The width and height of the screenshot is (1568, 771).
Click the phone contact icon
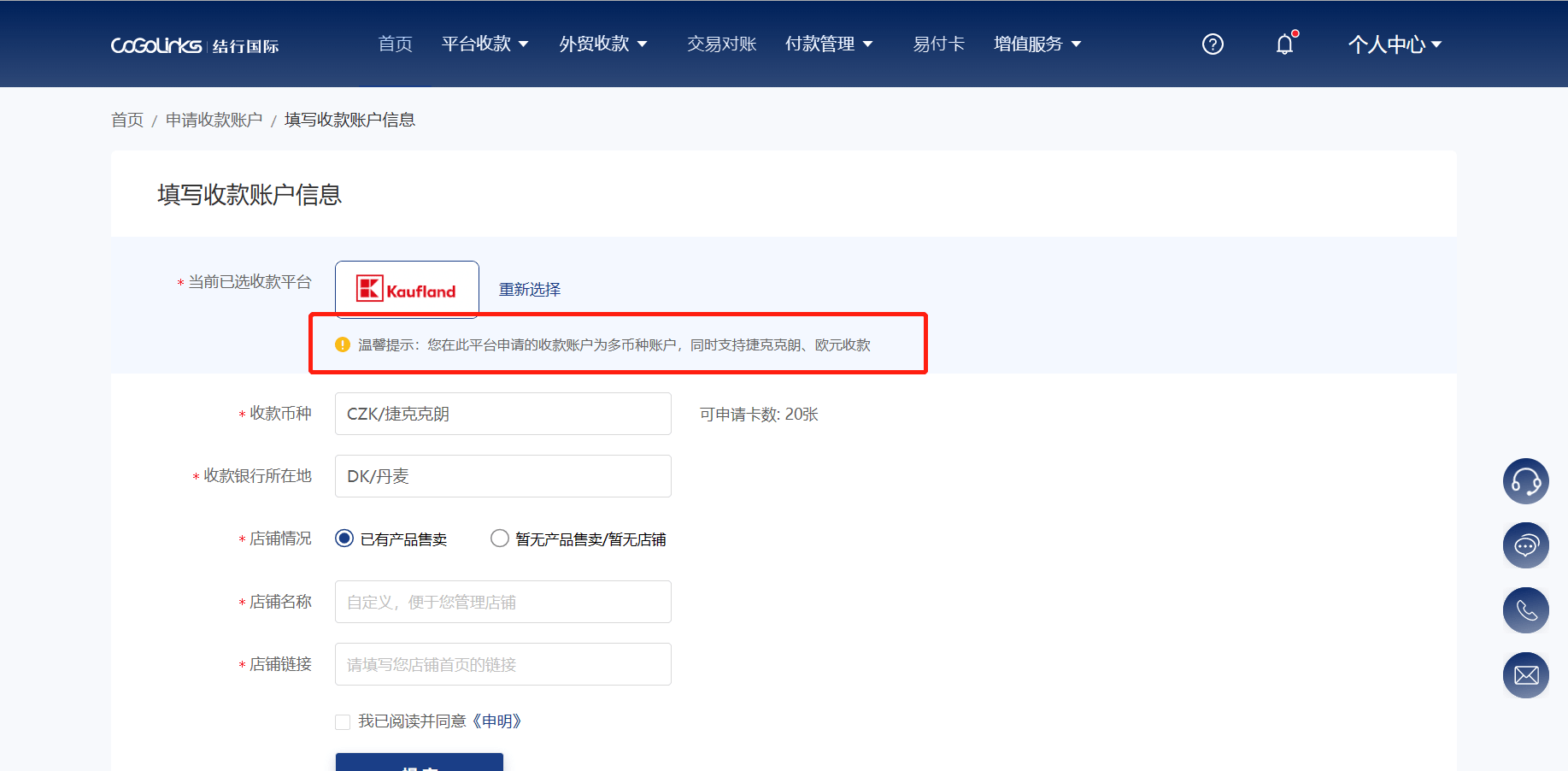point(1525,609)
